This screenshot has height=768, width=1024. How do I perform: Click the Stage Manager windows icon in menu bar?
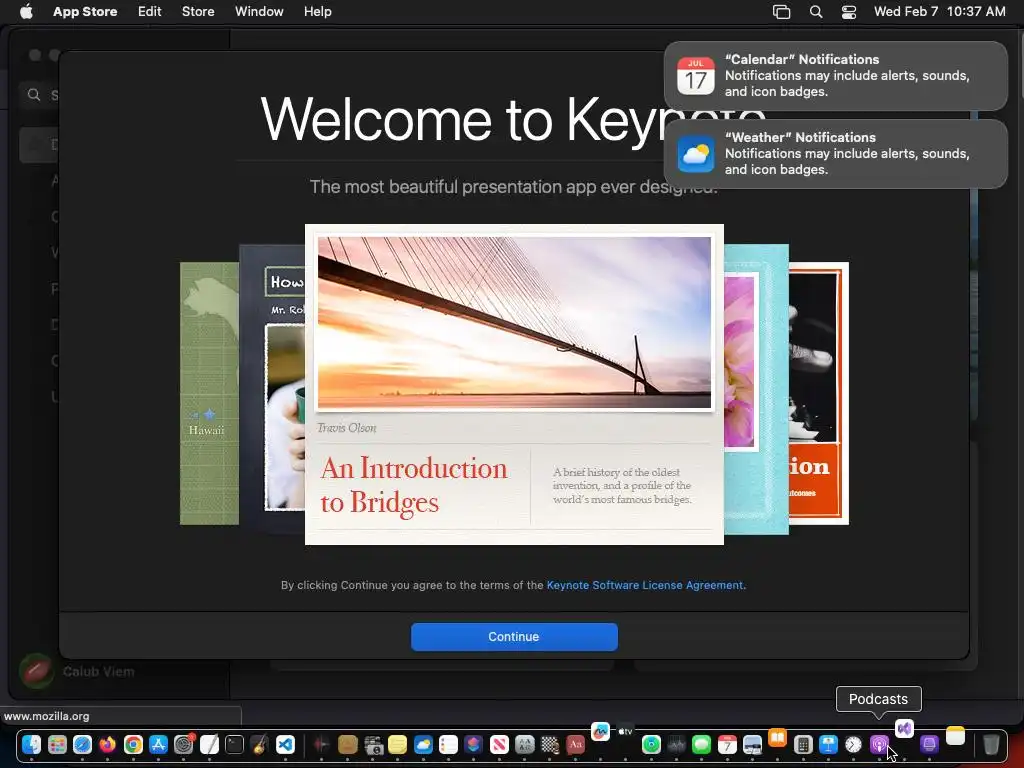tap(781, 11)
